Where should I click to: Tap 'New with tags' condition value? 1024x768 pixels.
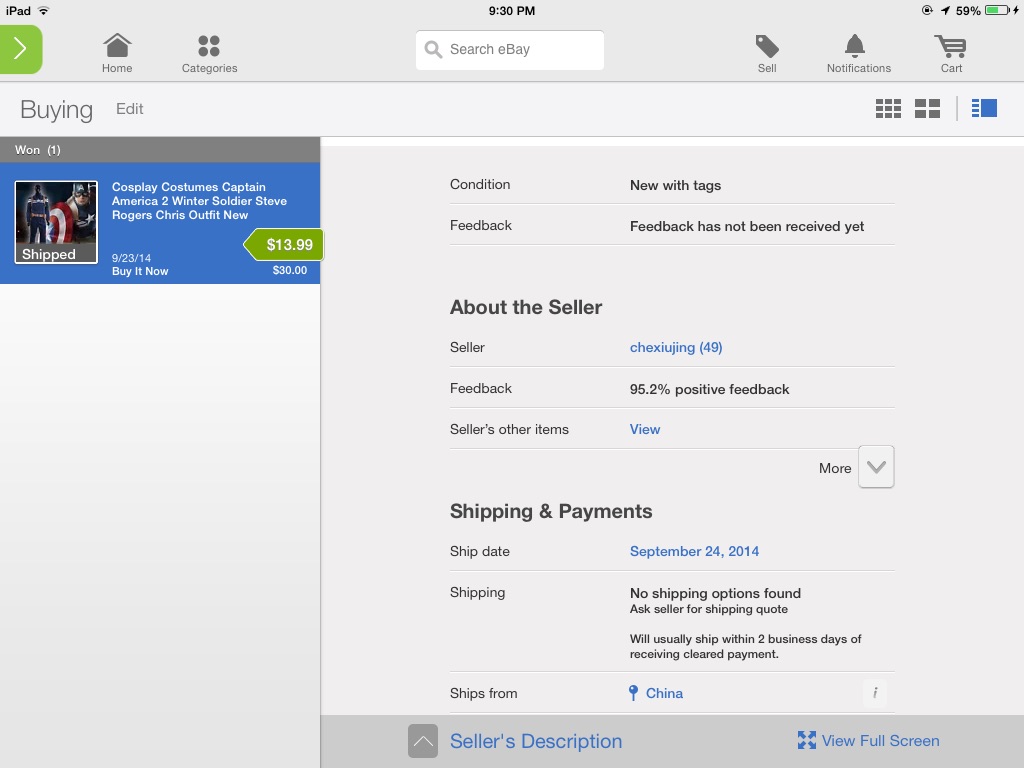675,185
